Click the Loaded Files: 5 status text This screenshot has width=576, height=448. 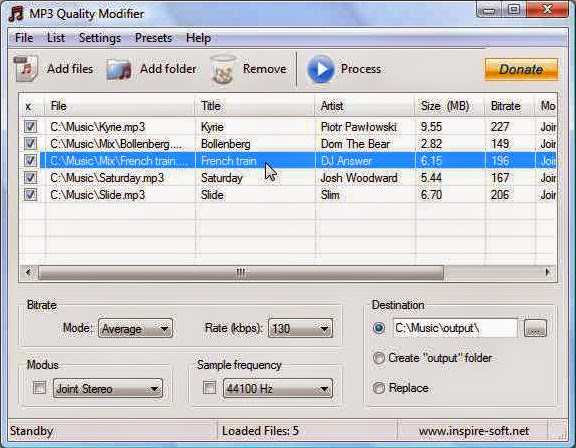(260, 431)
